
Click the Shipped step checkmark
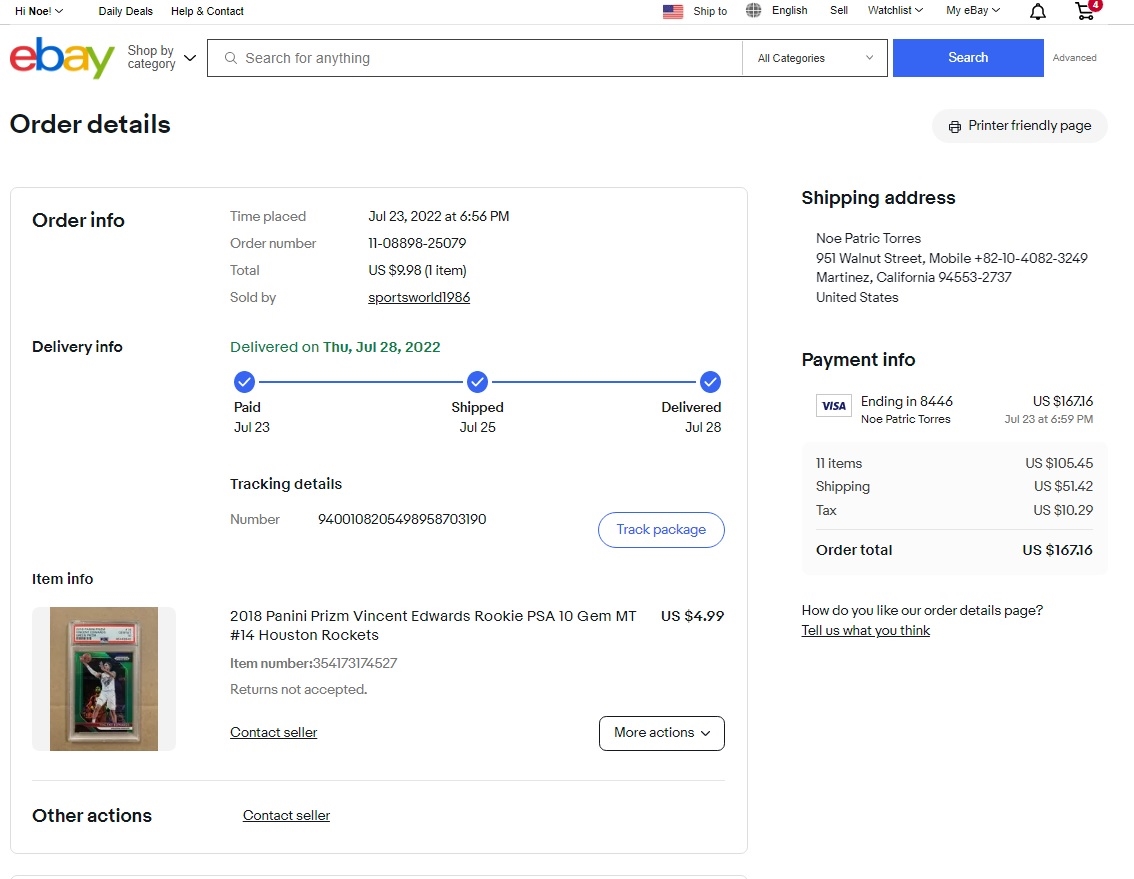[x=477, y=381]
